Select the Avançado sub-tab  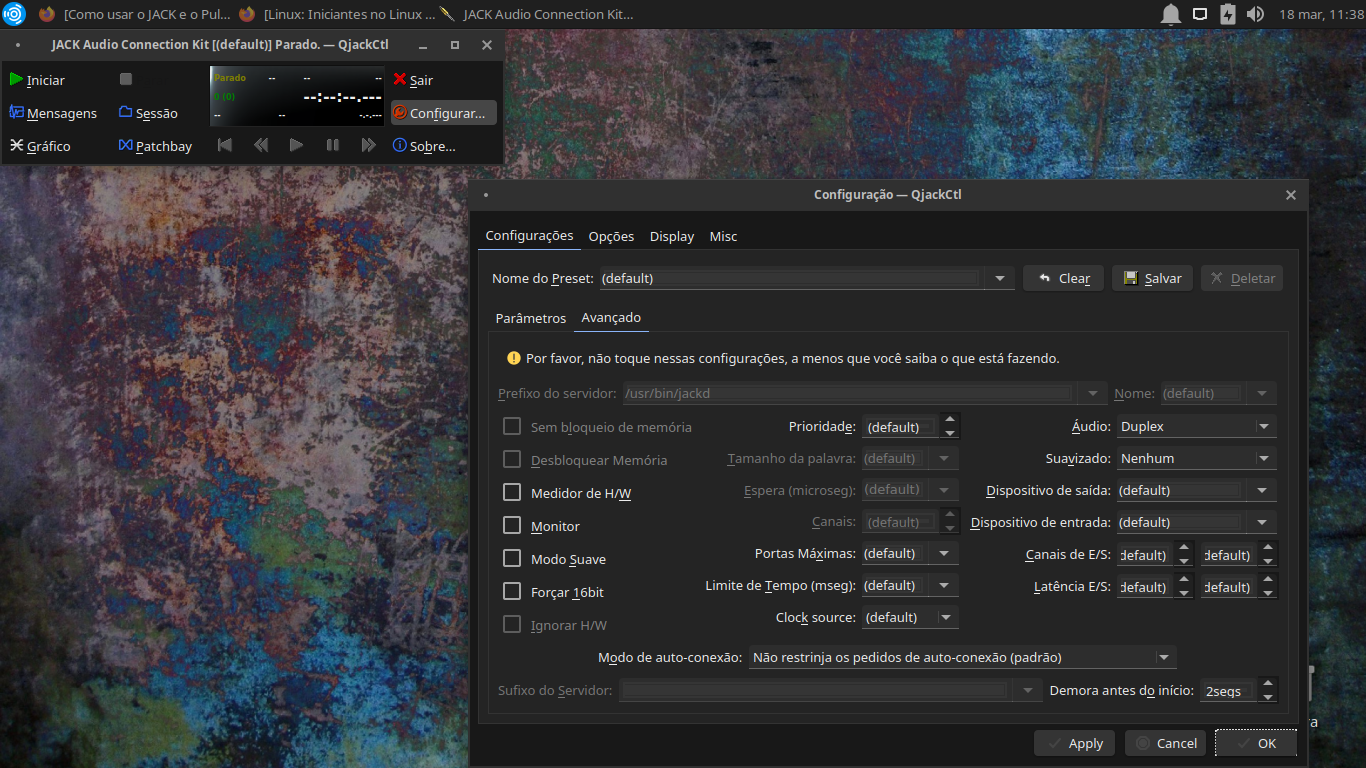[611, 317]
